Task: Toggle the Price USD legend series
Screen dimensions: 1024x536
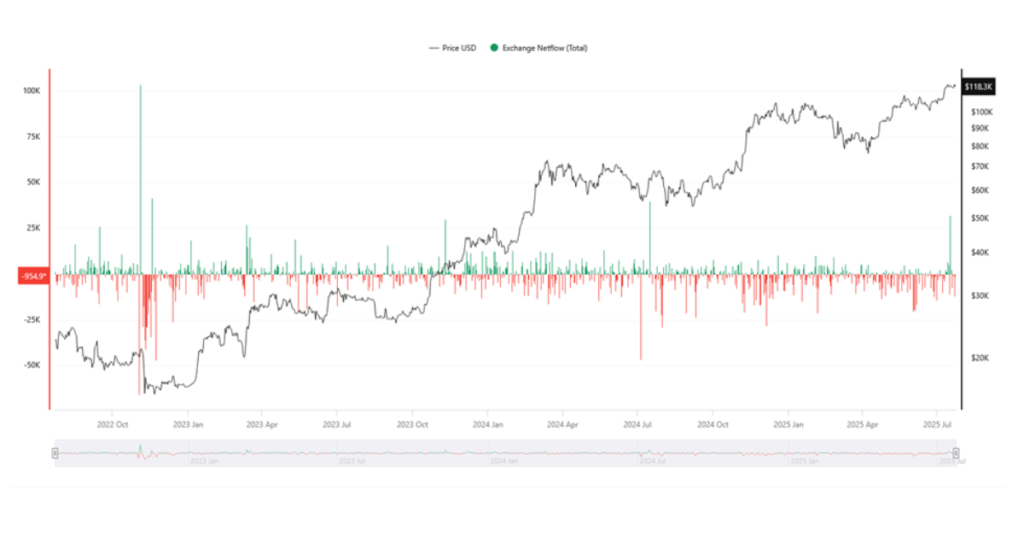Action: [x=453, y=48]
